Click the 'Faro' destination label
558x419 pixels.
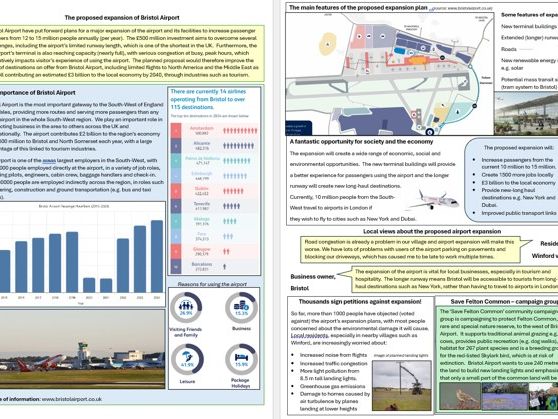coord(202,234)
